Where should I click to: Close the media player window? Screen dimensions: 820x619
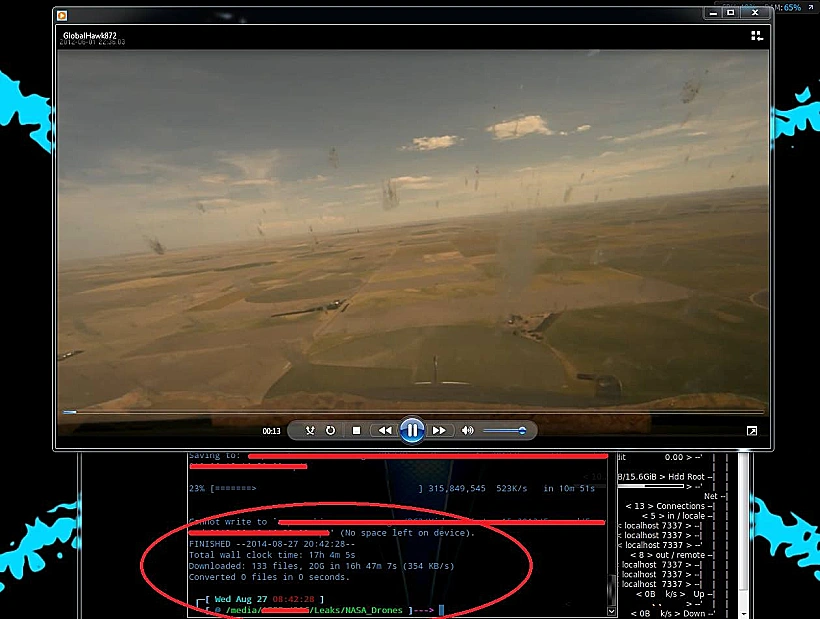click(x=754, y=13)
